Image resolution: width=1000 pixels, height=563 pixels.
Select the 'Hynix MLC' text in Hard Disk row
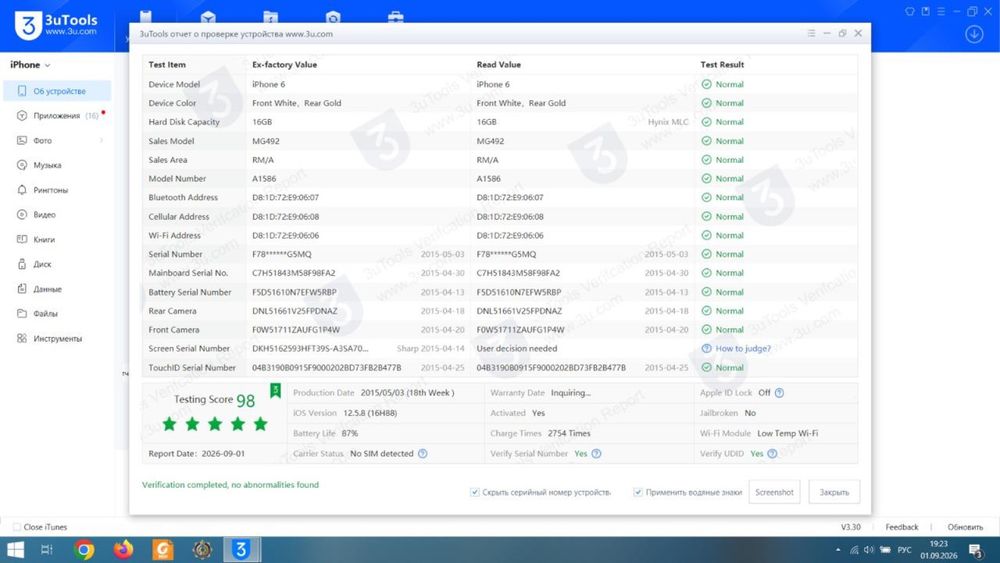(x=668, y=122)
